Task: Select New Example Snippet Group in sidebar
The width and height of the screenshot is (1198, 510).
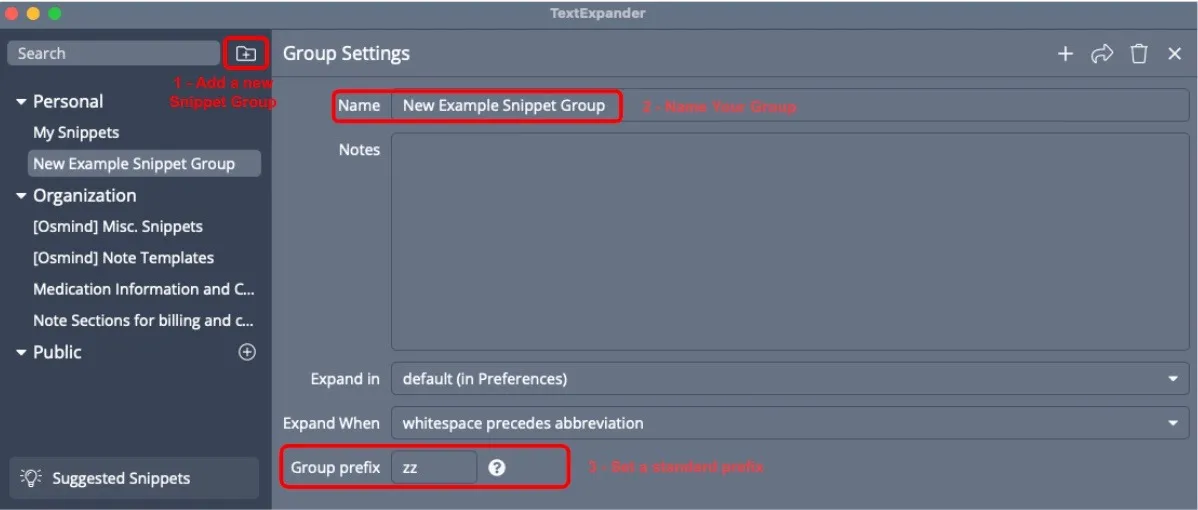Action: 144,163
